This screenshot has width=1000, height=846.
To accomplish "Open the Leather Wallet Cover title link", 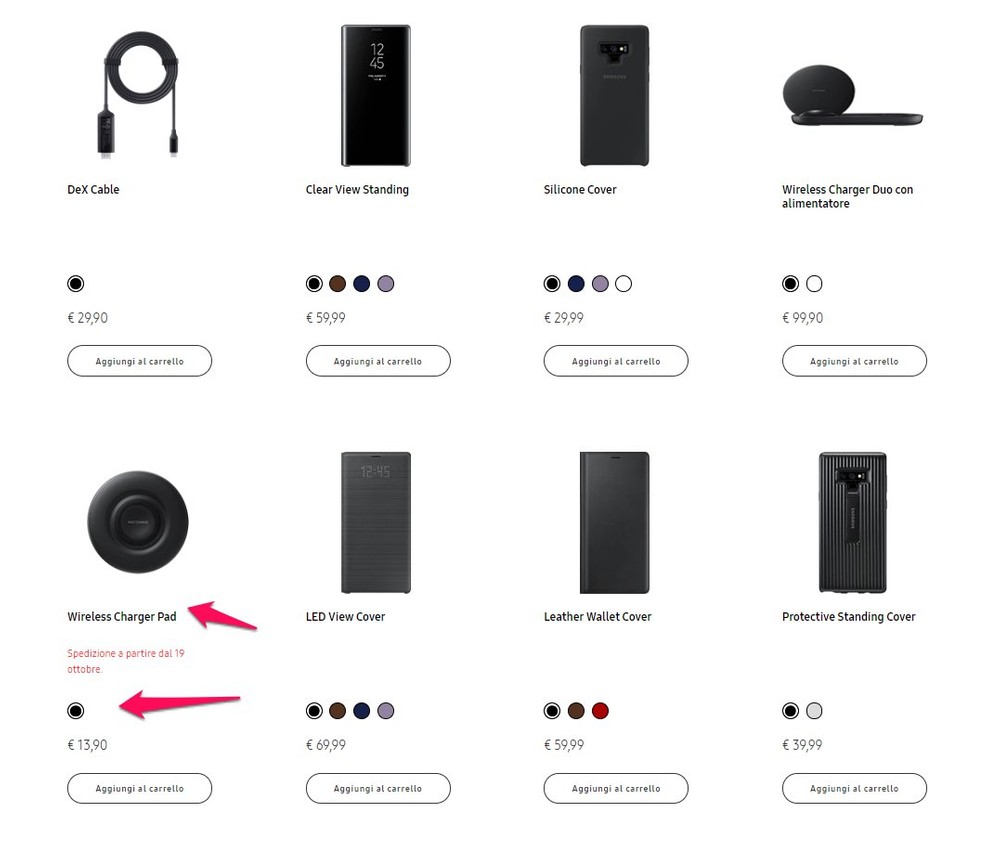I will (x=598, y=616).
